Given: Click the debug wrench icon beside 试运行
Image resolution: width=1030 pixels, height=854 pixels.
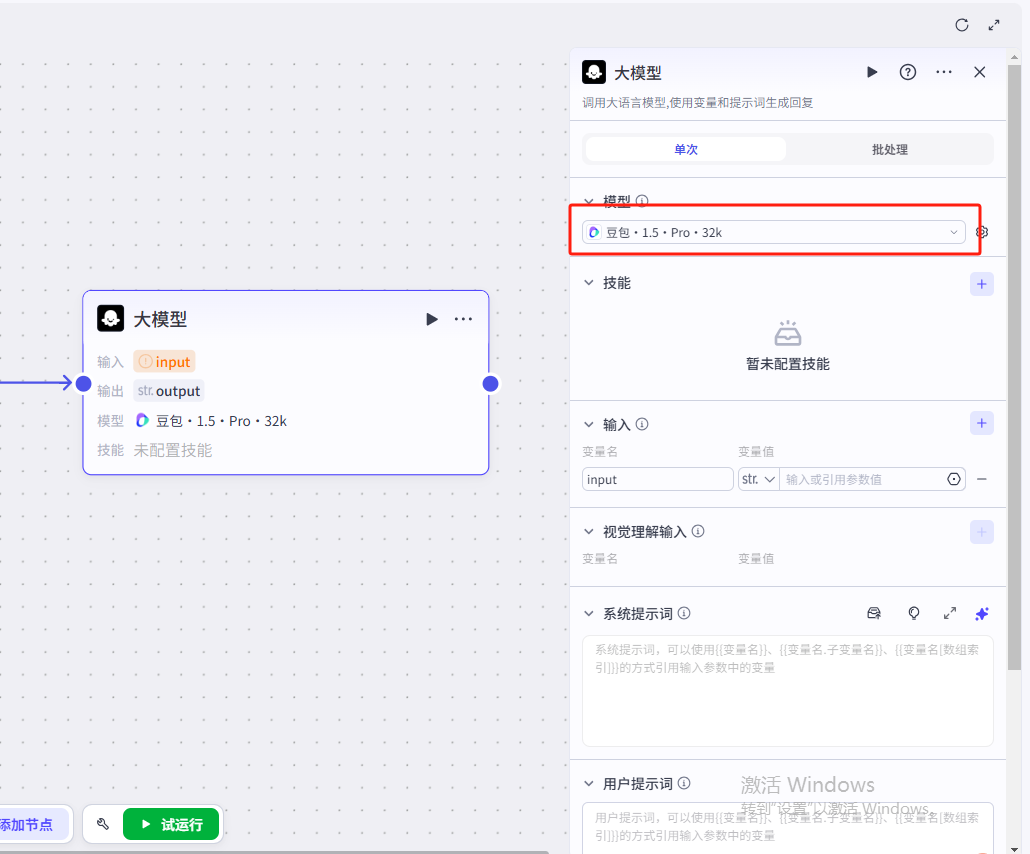Looking at the screenshot, I should coord(102,825).
